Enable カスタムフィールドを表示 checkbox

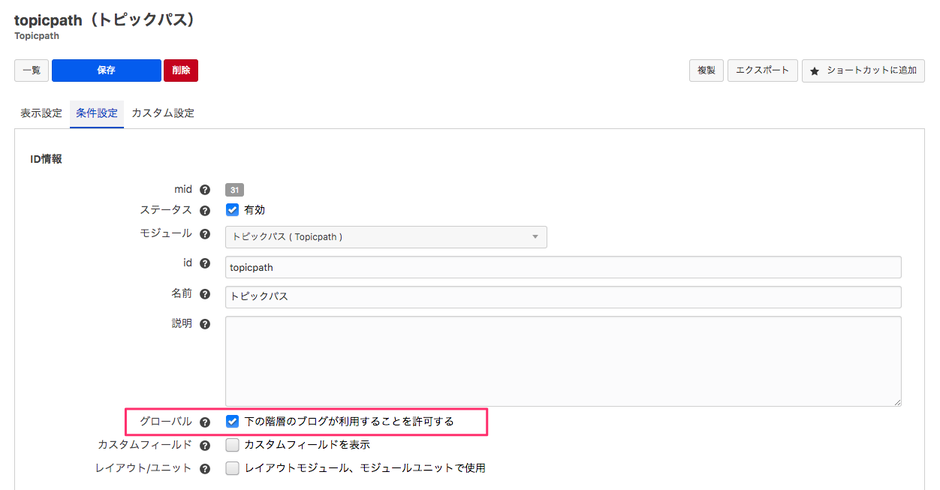[232, 445]
